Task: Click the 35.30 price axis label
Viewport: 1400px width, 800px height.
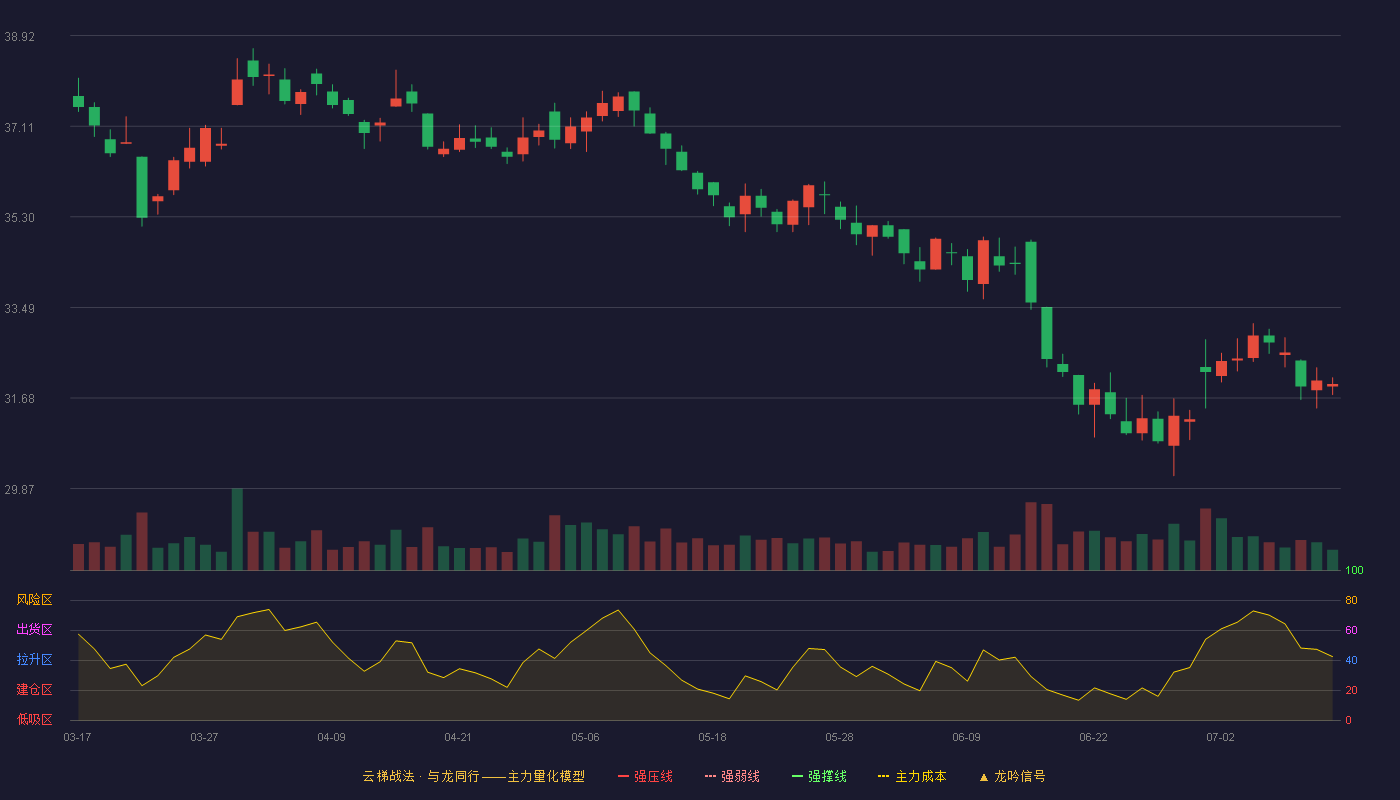Action: click(19, 217)
